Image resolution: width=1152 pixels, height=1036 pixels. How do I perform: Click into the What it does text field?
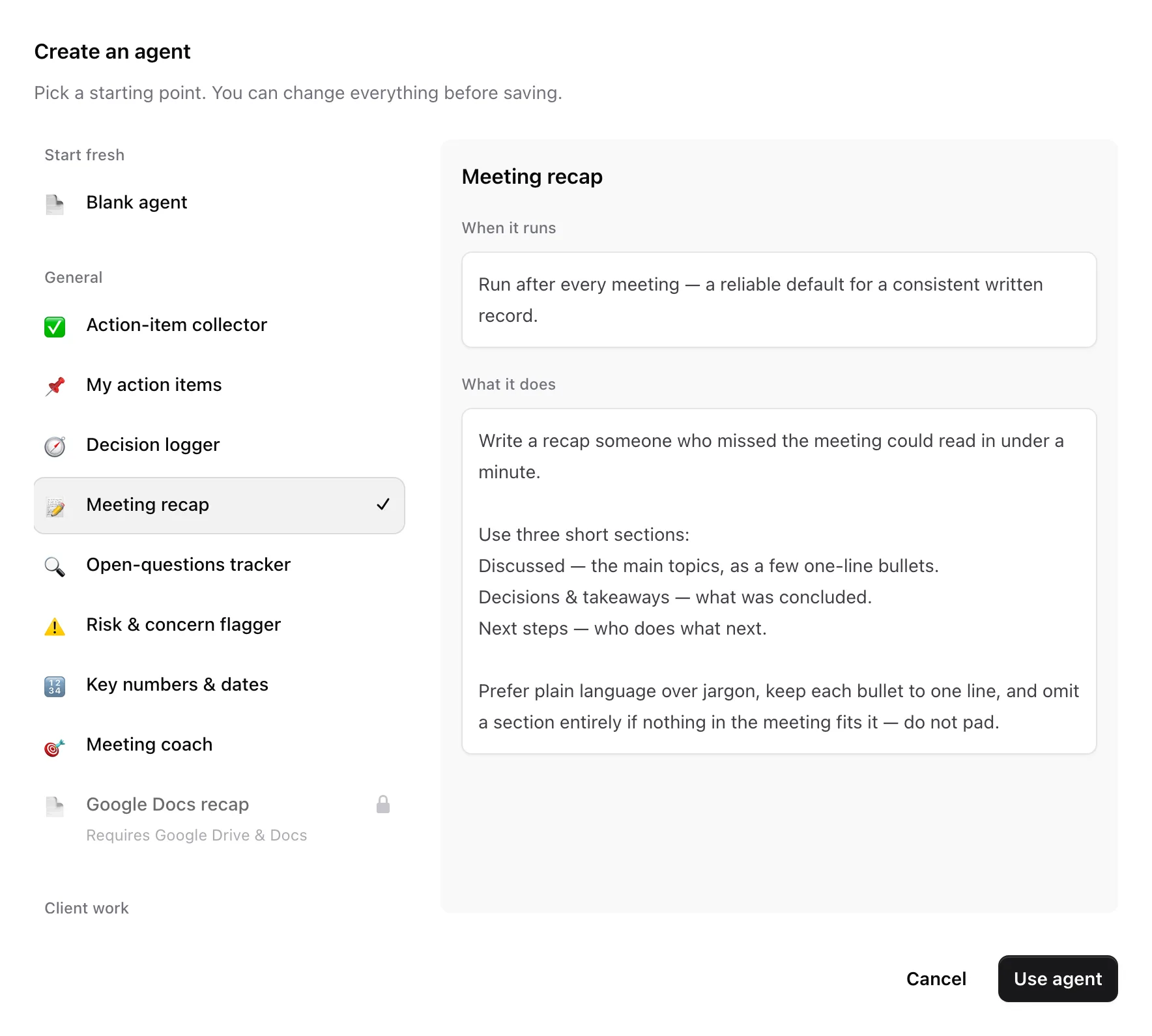point(779,581)
